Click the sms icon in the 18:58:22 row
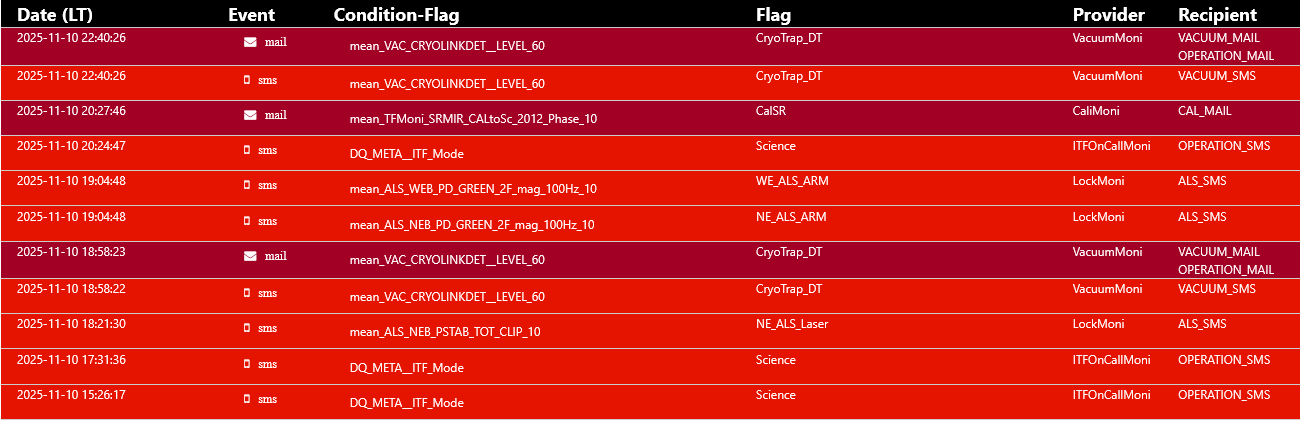1302x422 pixels. pyautogui.click(x=247, y=293)
